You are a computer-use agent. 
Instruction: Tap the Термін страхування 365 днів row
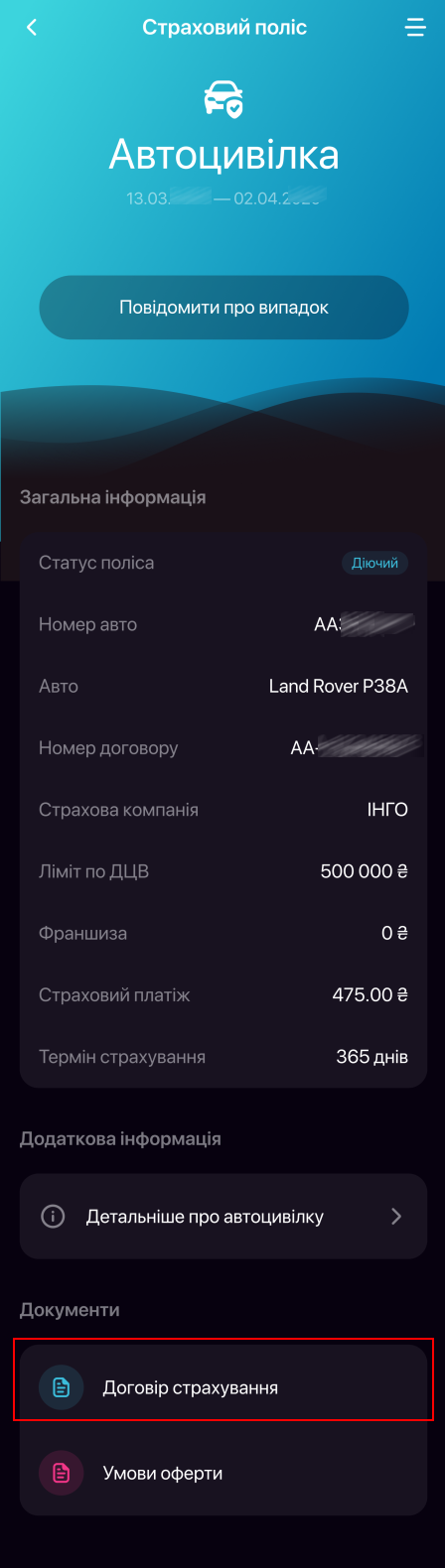(x=223, y=1057)
